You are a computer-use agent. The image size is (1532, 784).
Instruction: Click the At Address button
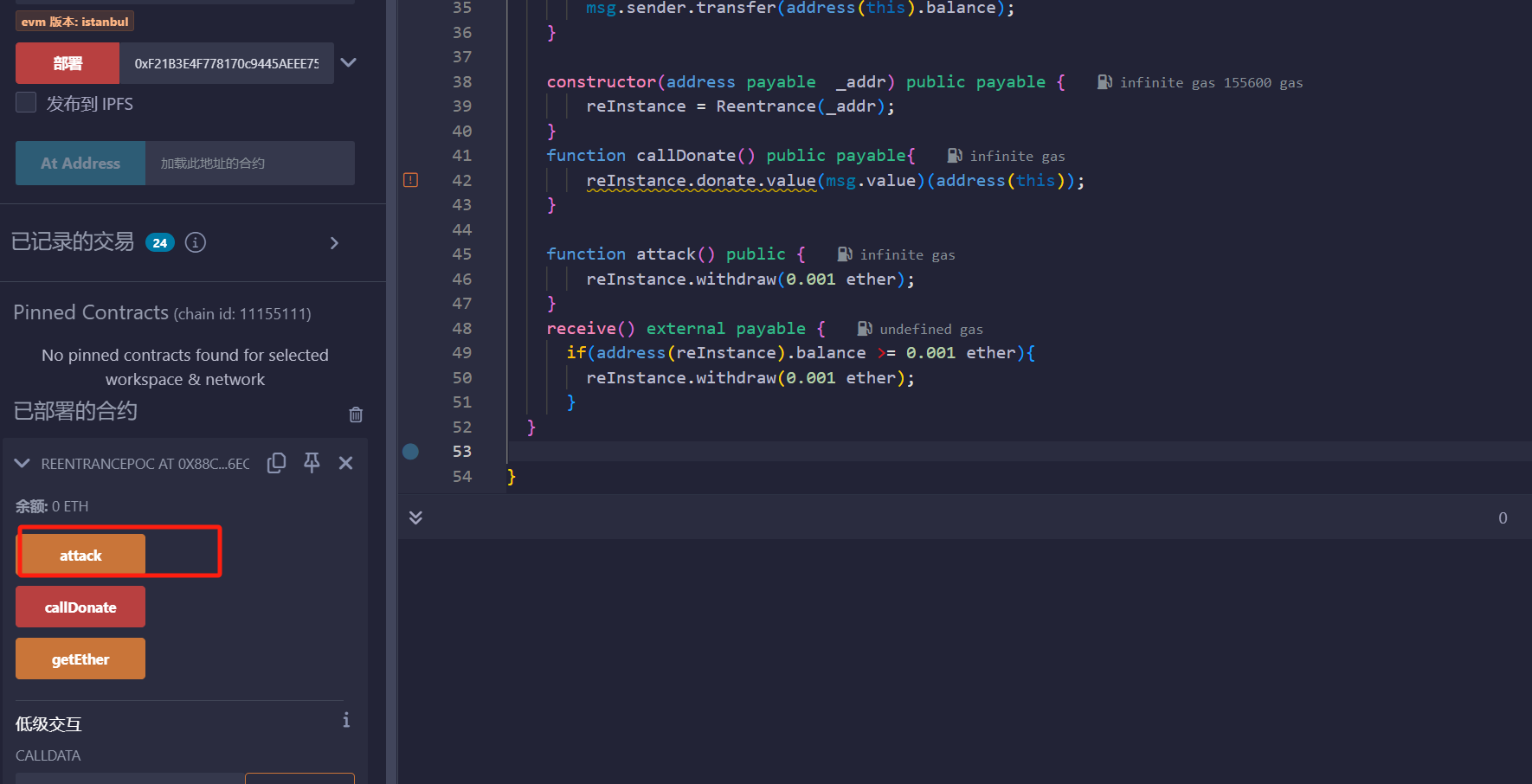point(80,163)
